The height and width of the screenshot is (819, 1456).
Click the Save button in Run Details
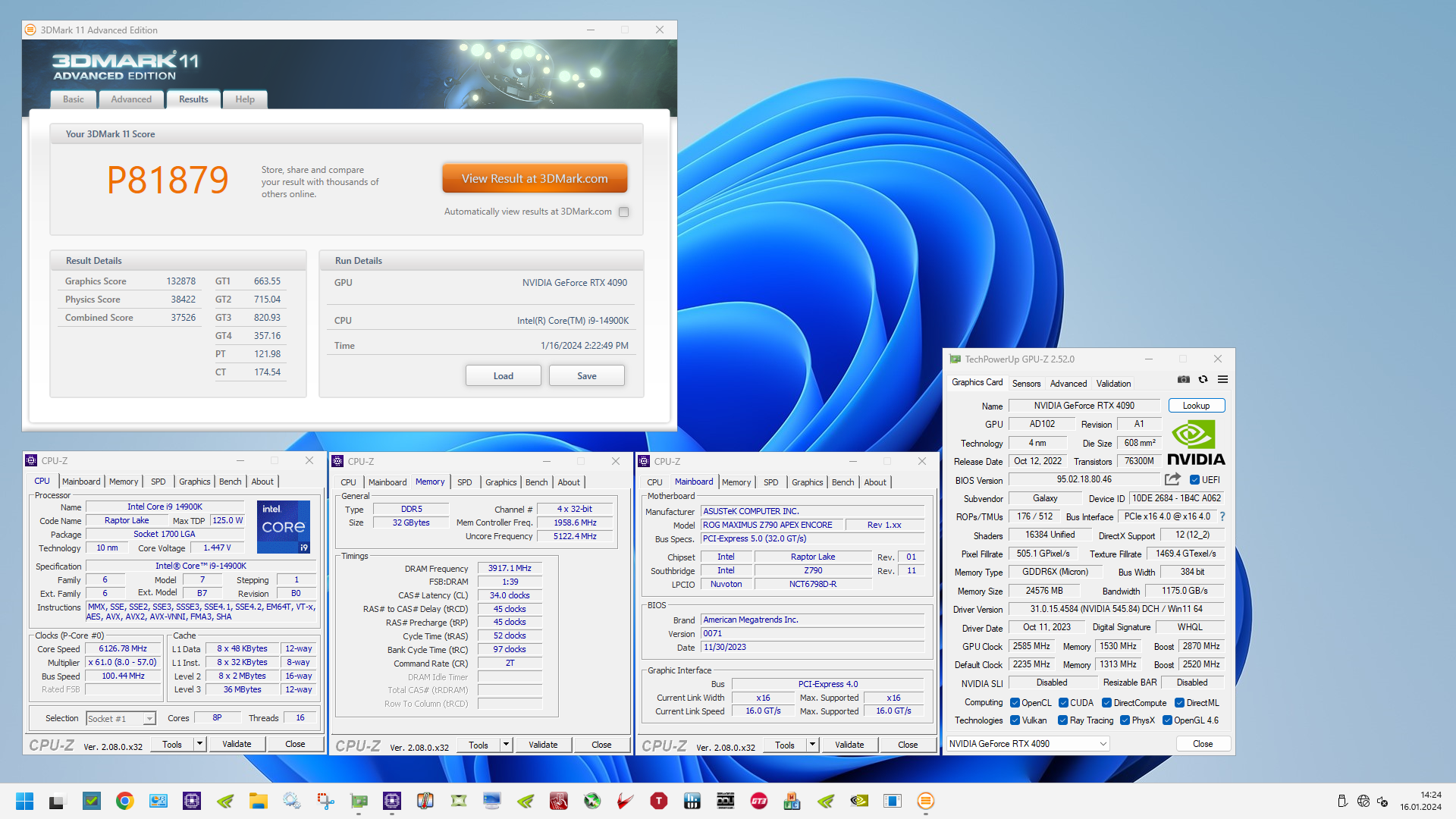pyautogui.click(x=587, y=376)
